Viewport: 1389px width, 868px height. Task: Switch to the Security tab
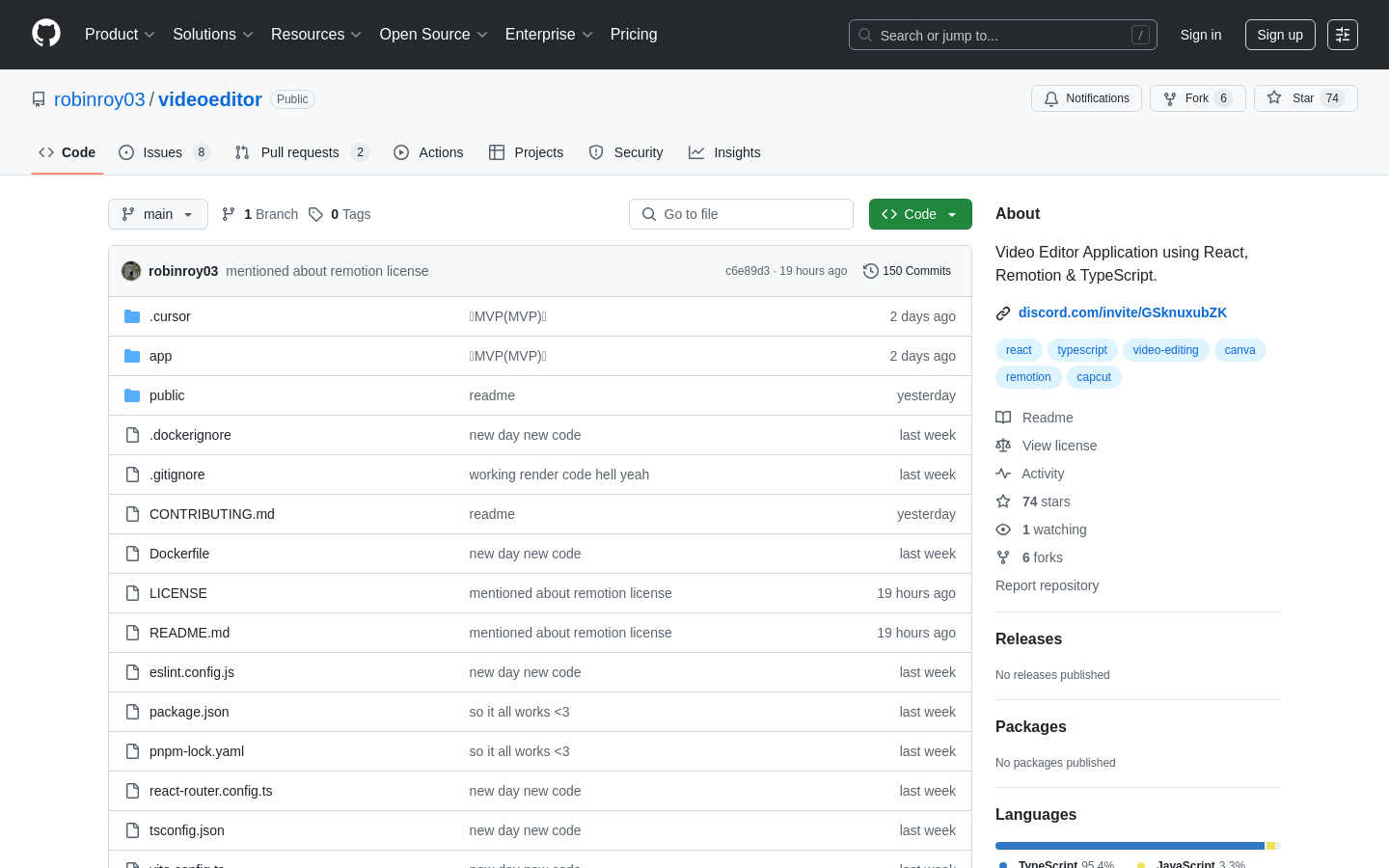coord(626,152)
